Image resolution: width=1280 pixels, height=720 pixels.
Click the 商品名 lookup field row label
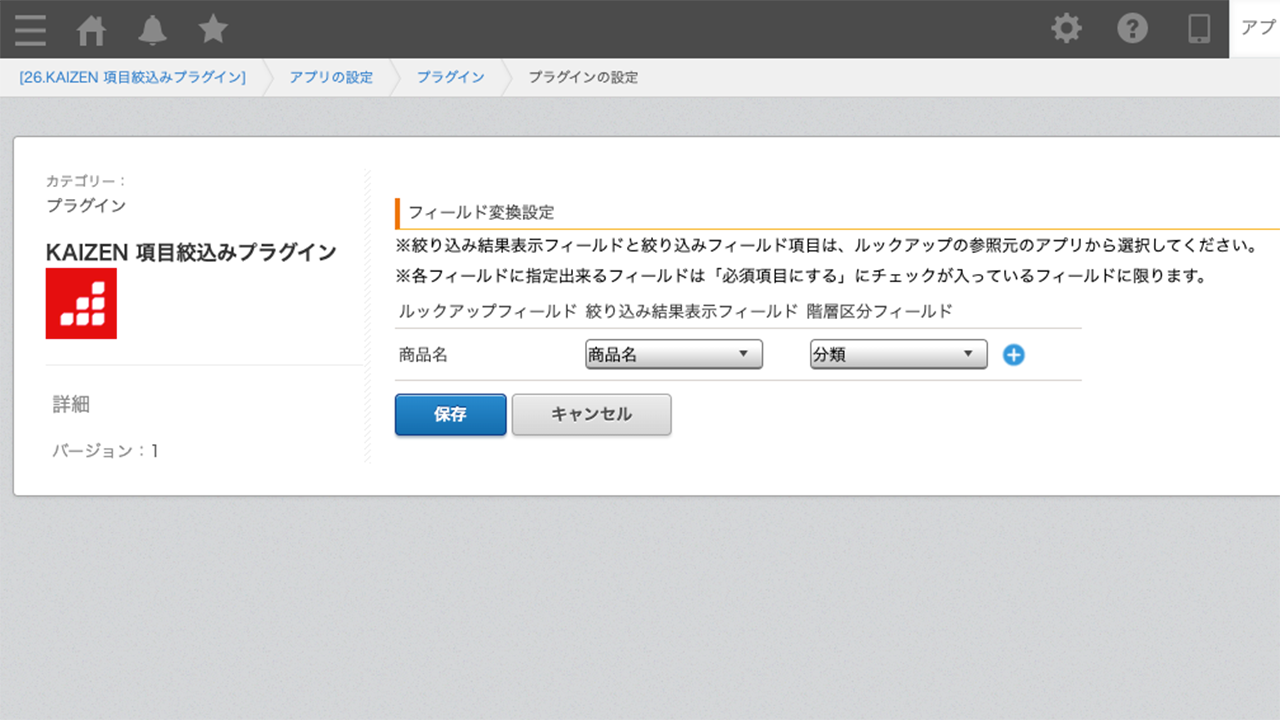coord(423,355)
